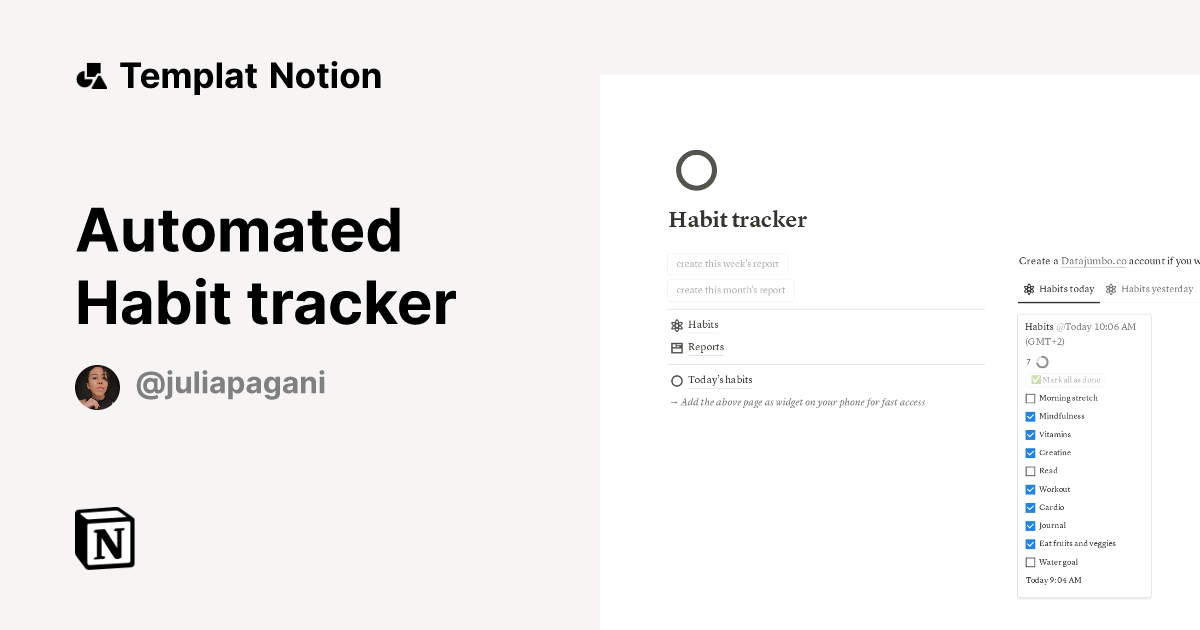
Task: Click the create this month's report button
Action: click(x=729, y=289)
